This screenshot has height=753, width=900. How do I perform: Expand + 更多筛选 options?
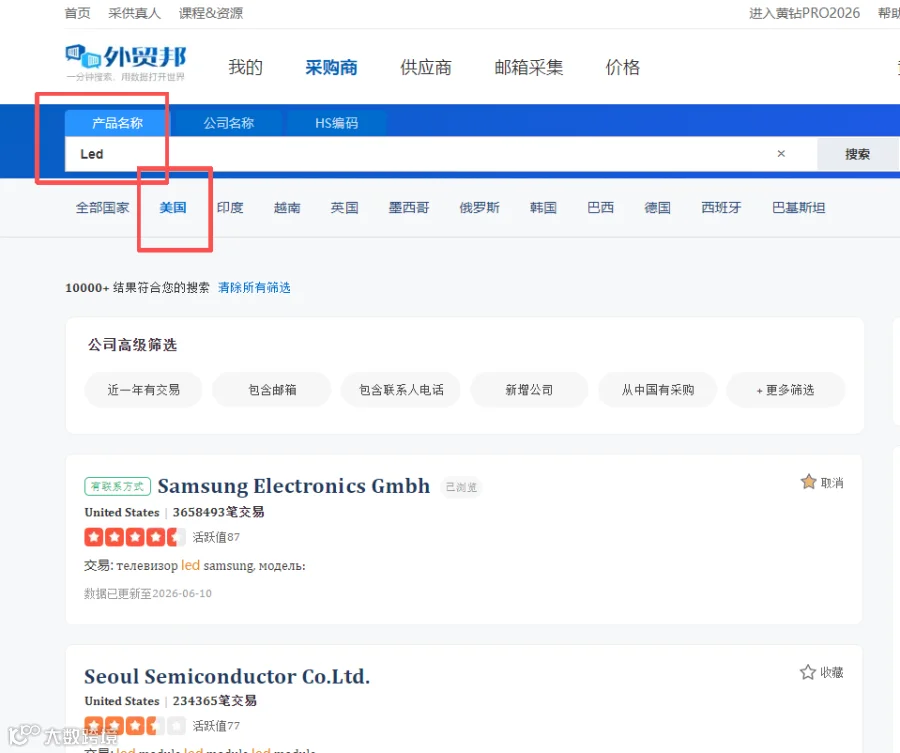(x=785, y=390)
